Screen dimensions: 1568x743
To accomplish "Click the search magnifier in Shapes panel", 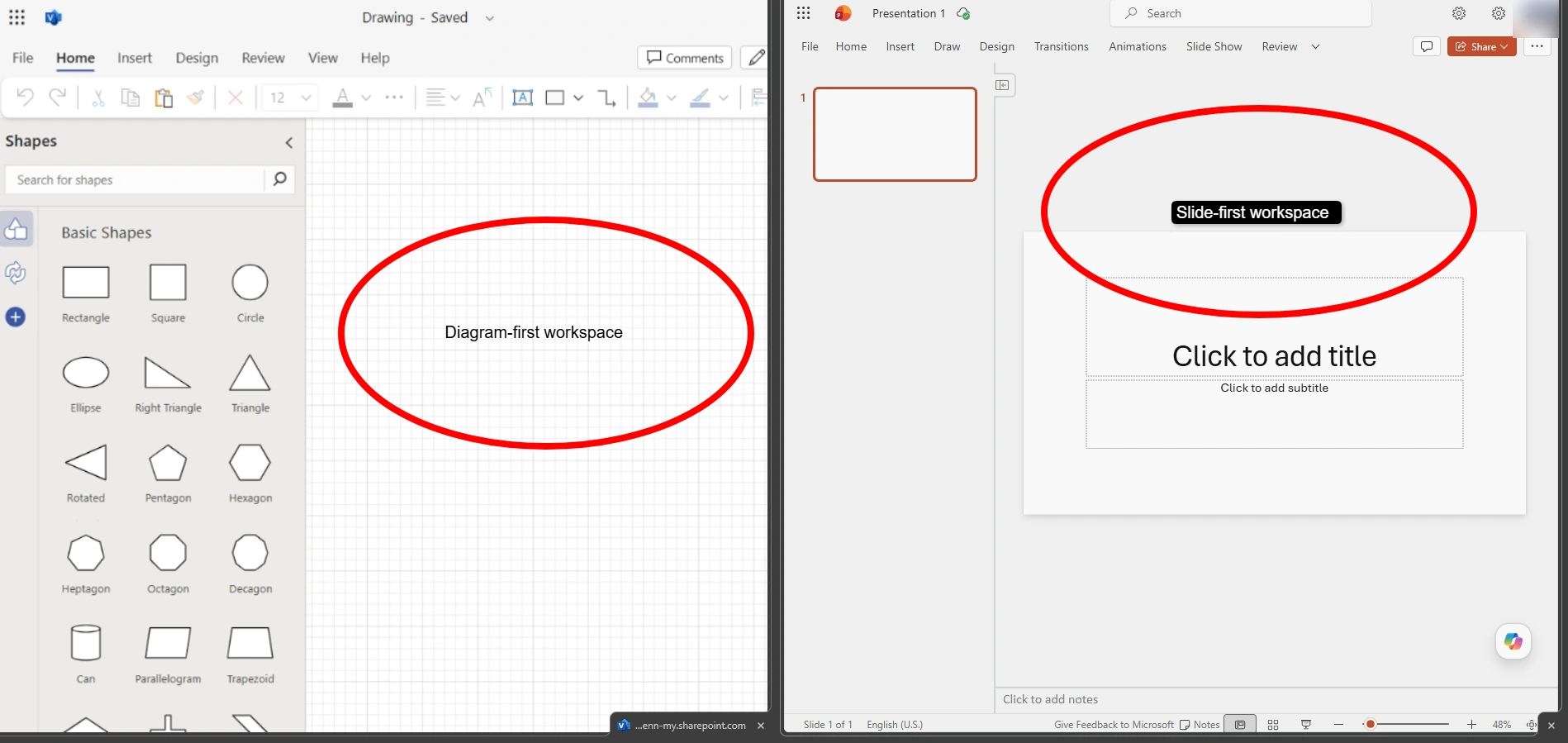I will point(280,179).
